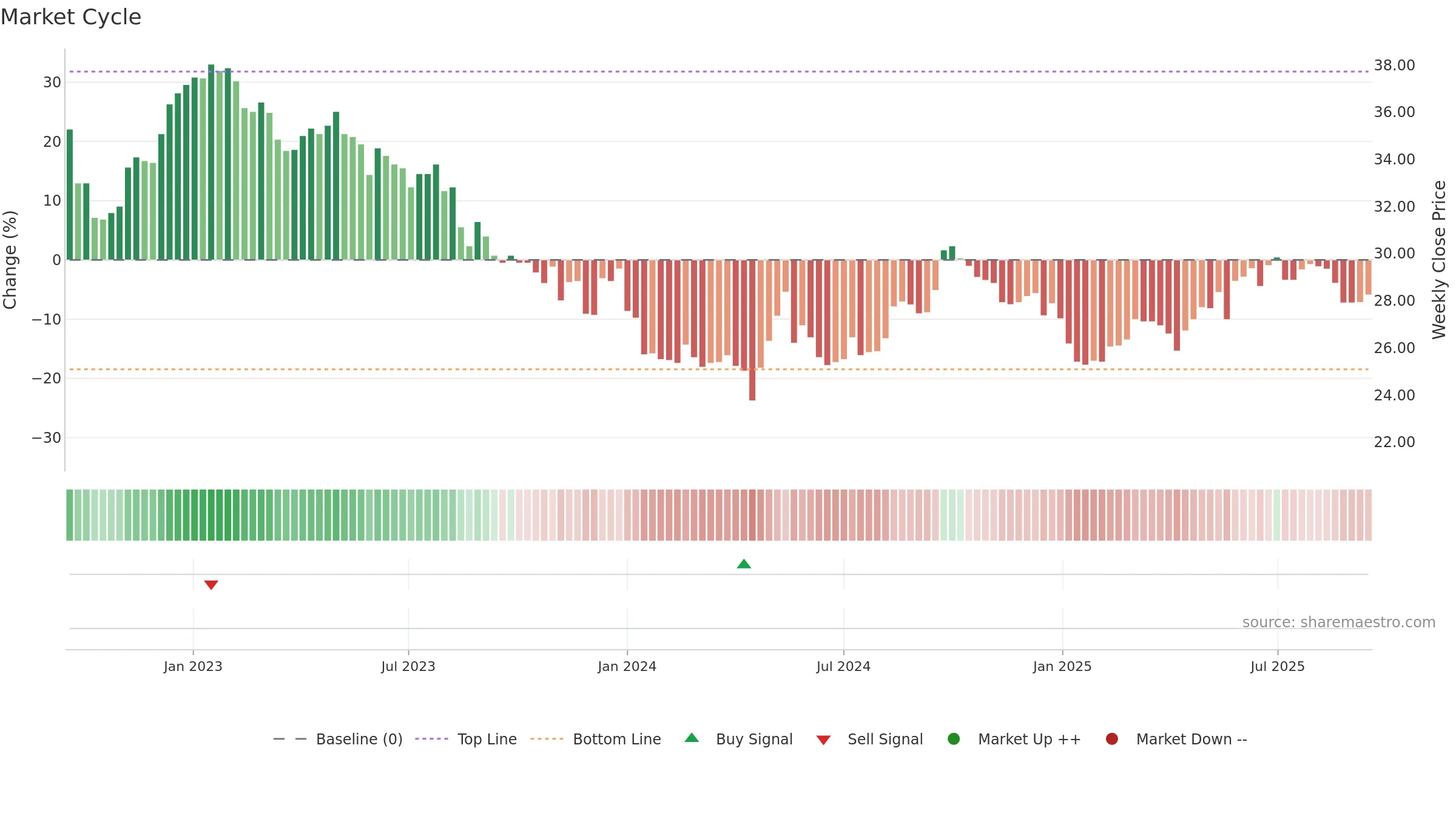The image size is (1456, 819).
Task: Toggle the Market Down -- legend entry
Action: point(1176,739)
